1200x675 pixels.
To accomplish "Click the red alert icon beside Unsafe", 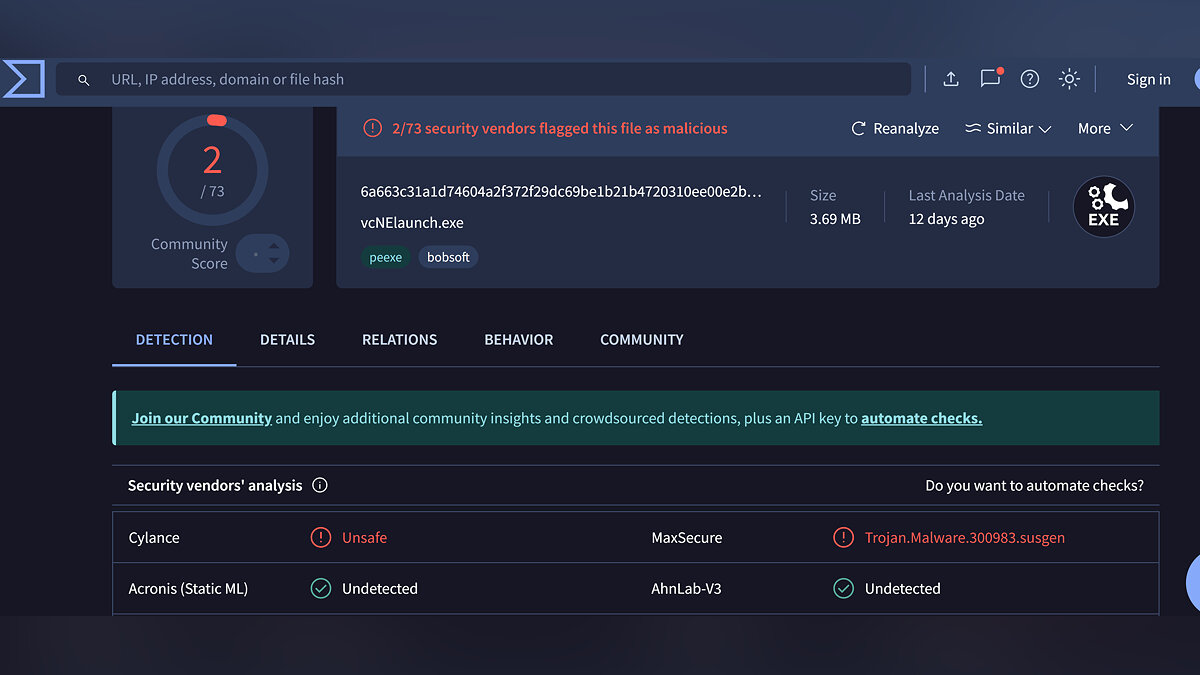I will pyautogui.click(x=320, y=538).
